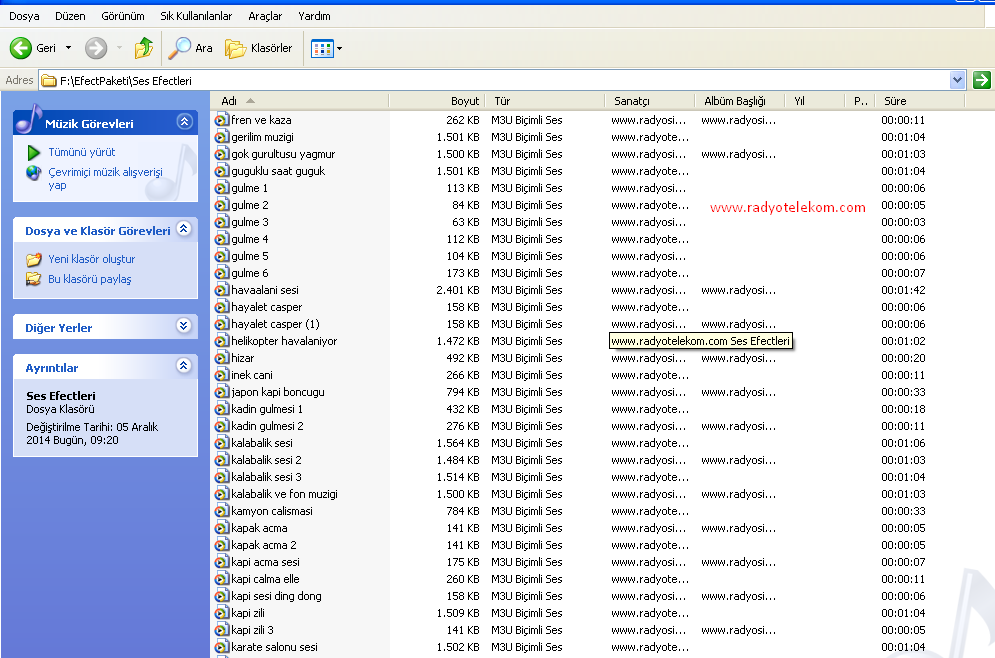Select the file kalabalik sesi 3
The height and width of the screenshot is (658, 995).
[x=267, y=477]
